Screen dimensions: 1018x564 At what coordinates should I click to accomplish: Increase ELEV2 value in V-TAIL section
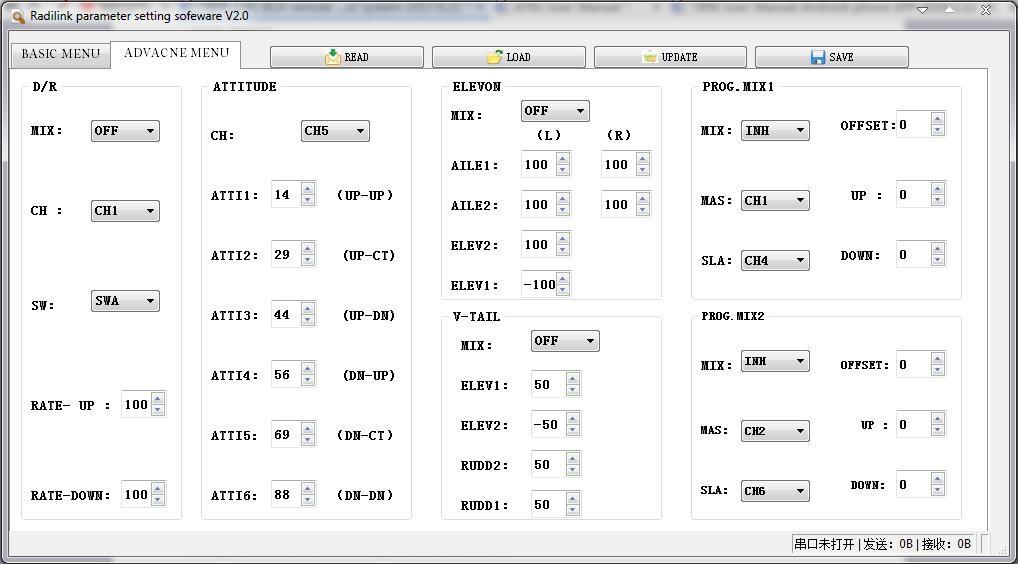click(572, 419)
